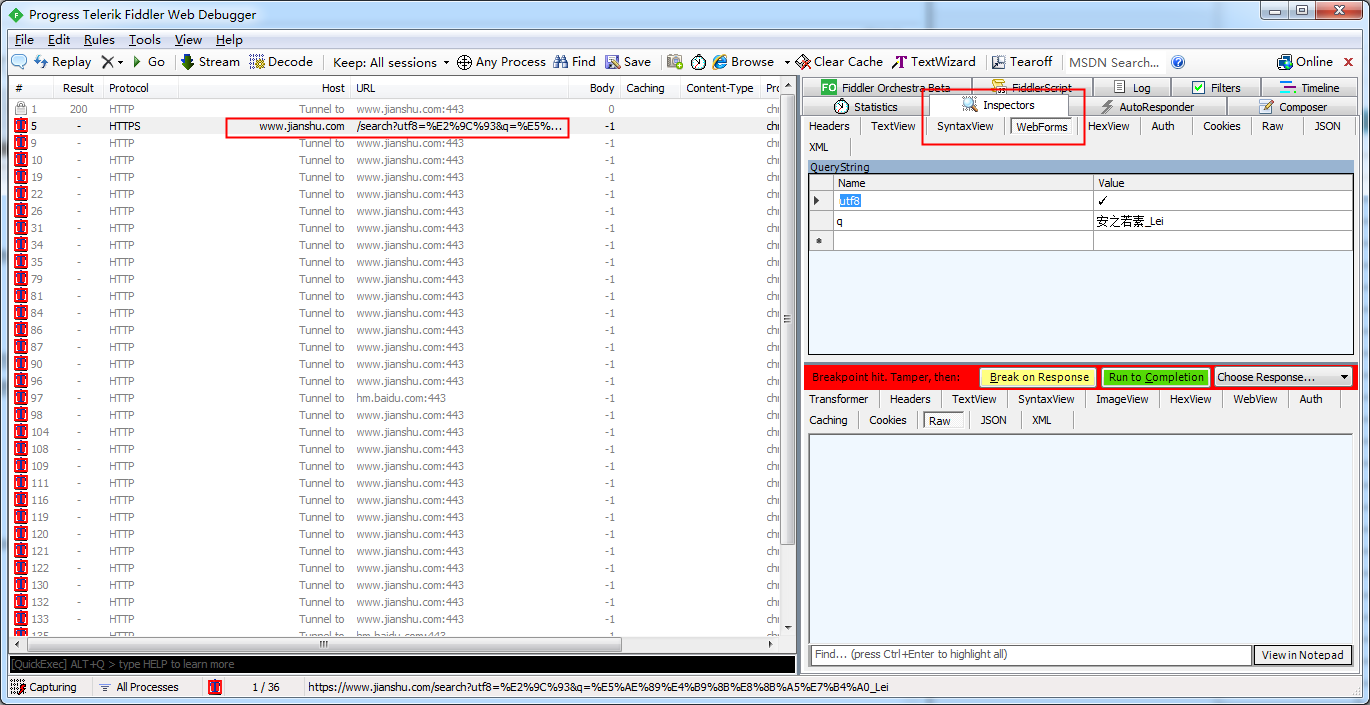The image size is (1370, 705).
Task: Open the Composer tab
Action: pos(1292,107)
